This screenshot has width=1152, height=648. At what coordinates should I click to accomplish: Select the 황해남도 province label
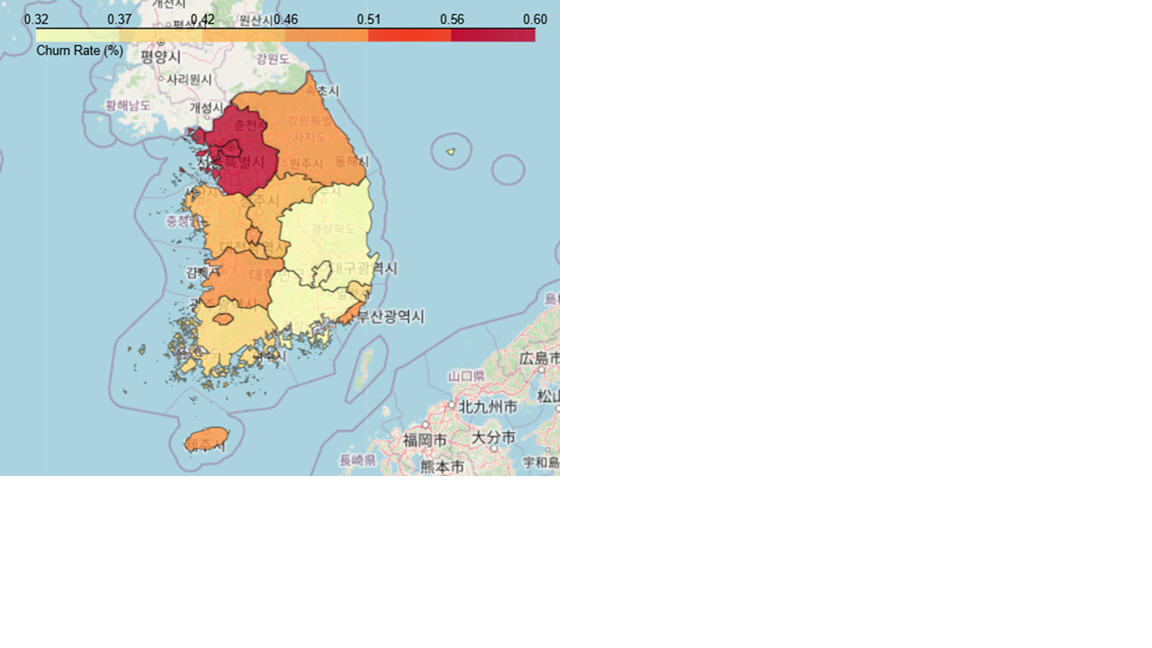point(128,106)
